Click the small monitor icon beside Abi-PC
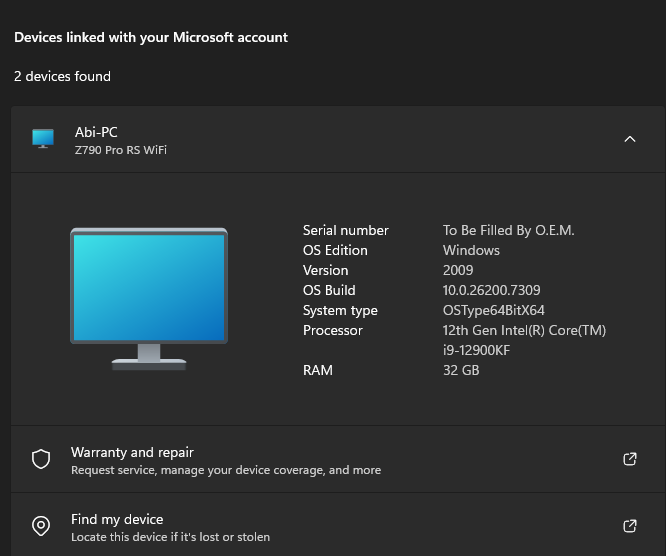Viewport: 666px width, 556px height. [x=43, y=138]
